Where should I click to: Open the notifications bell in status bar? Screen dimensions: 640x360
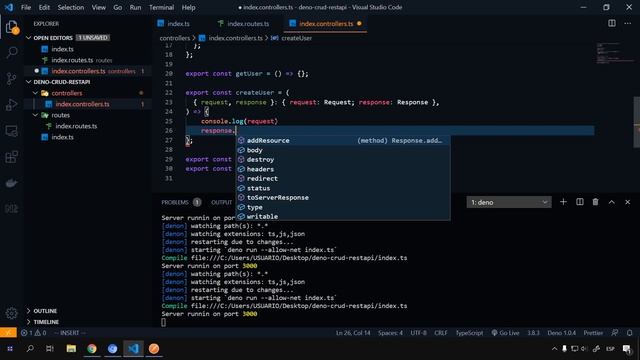(629, 333)
